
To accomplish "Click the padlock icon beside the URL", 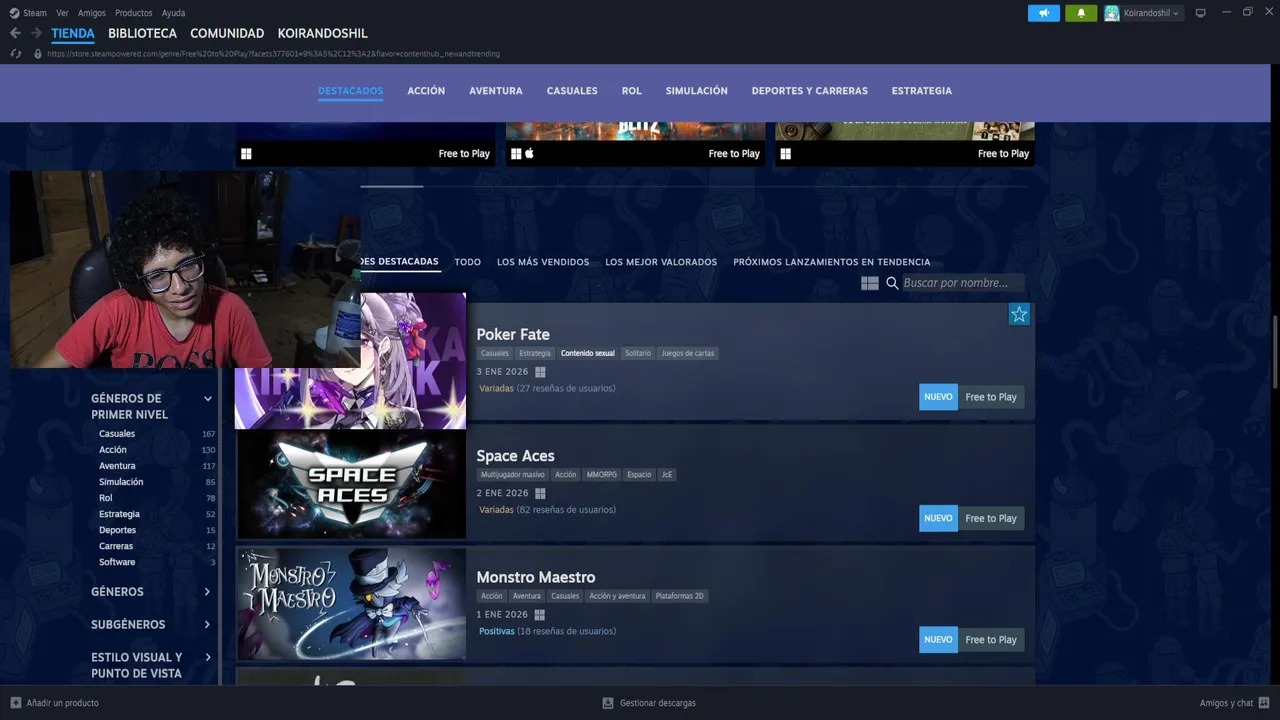I will 38,54.
